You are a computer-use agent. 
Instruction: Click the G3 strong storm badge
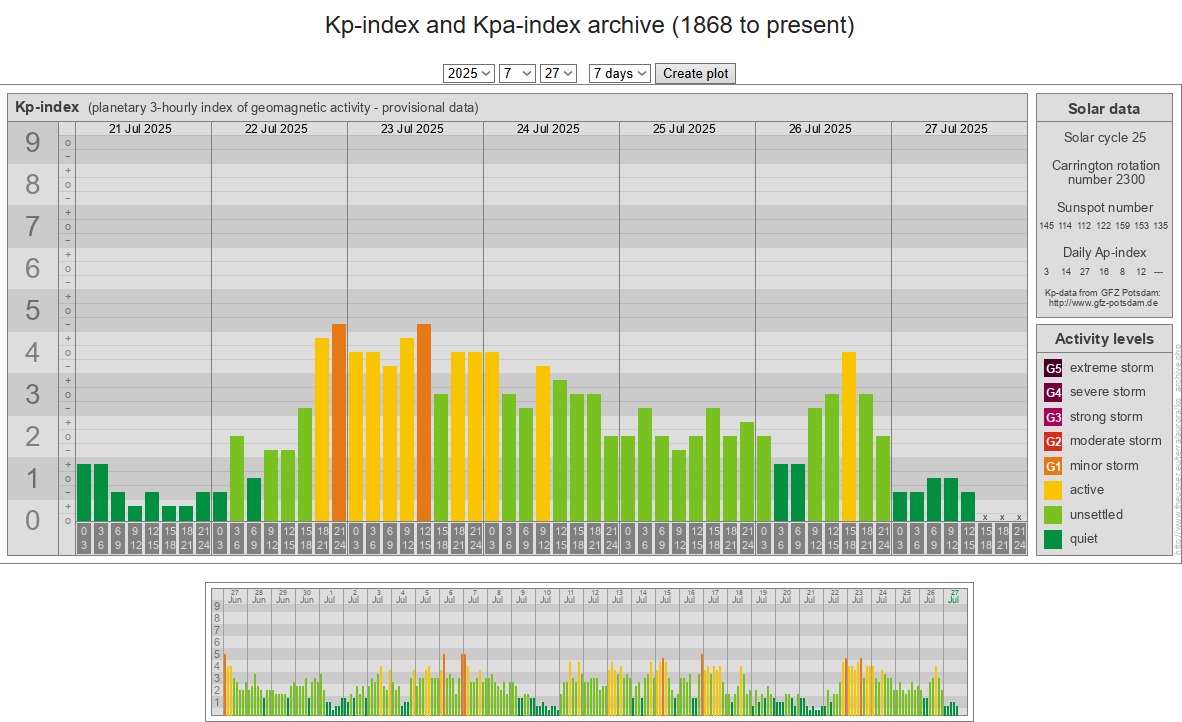pyautogui.click(x=1053, y=417)
